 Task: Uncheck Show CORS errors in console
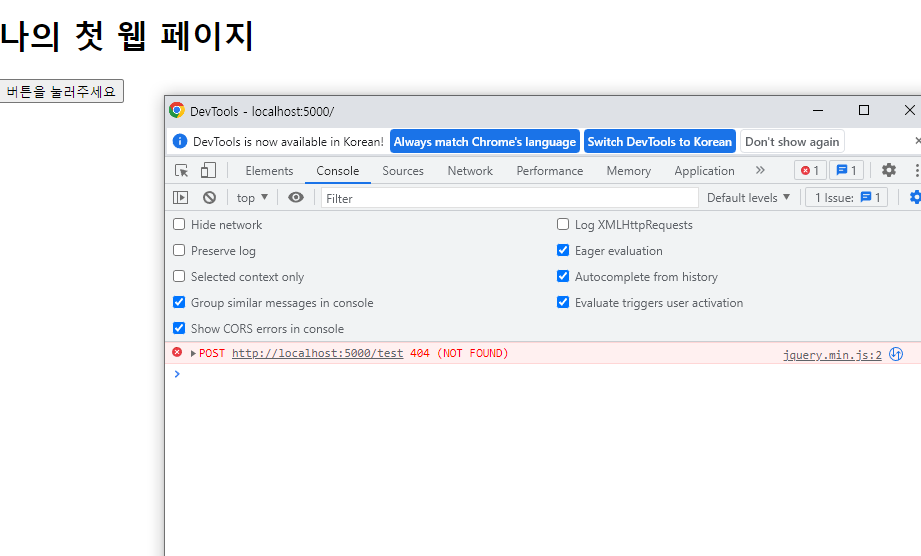pyautogui.click(x=179, y=328)
